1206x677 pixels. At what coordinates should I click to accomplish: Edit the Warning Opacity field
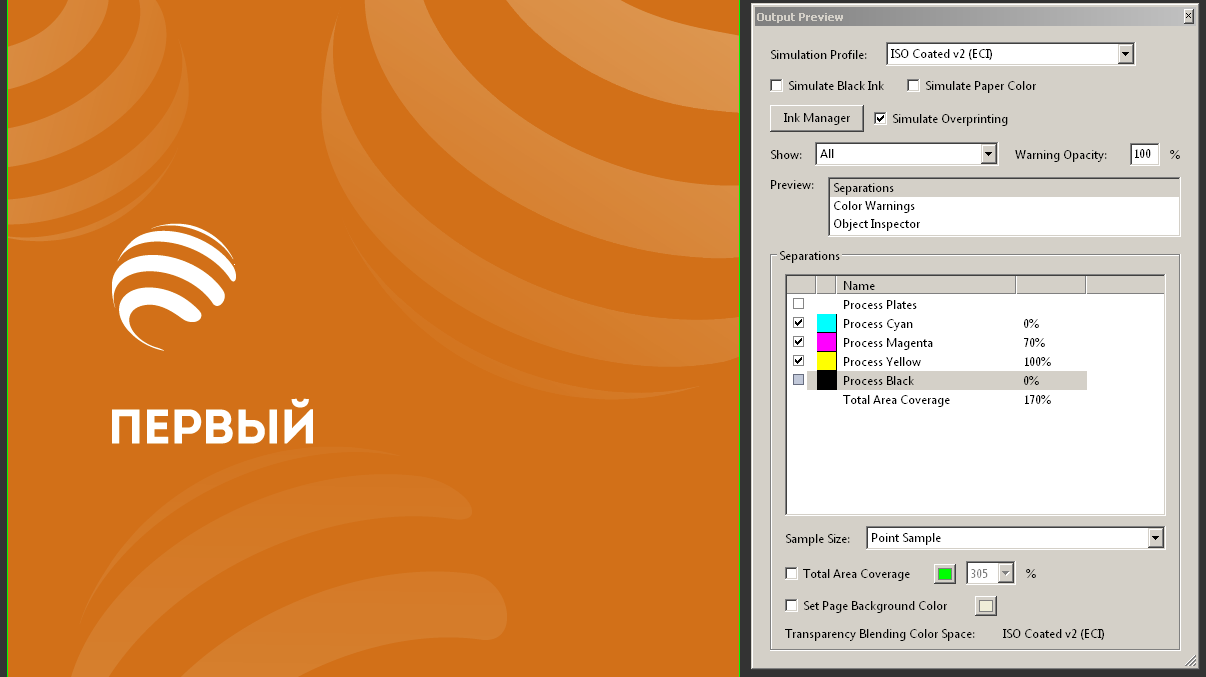1145,154
